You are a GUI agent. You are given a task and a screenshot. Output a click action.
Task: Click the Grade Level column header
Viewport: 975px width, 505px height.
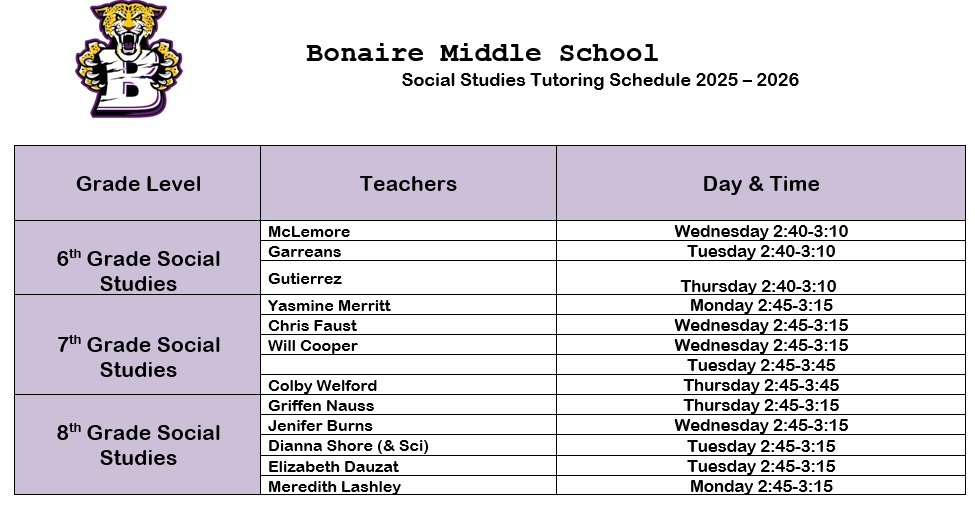pyautogui.click(x=138, y=184)
